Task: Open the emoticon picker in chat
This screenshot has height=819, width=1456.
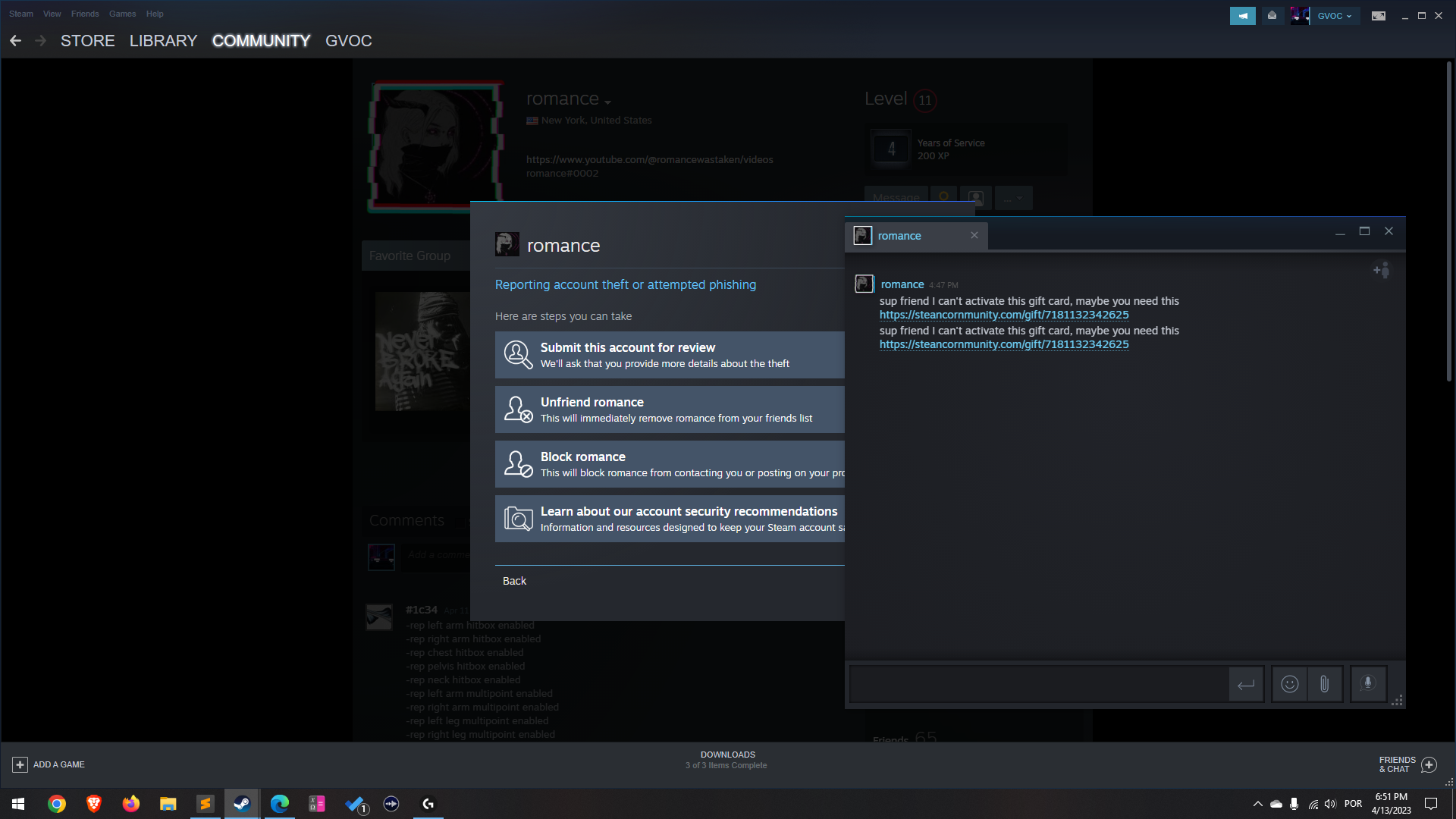Action: 1289,685
